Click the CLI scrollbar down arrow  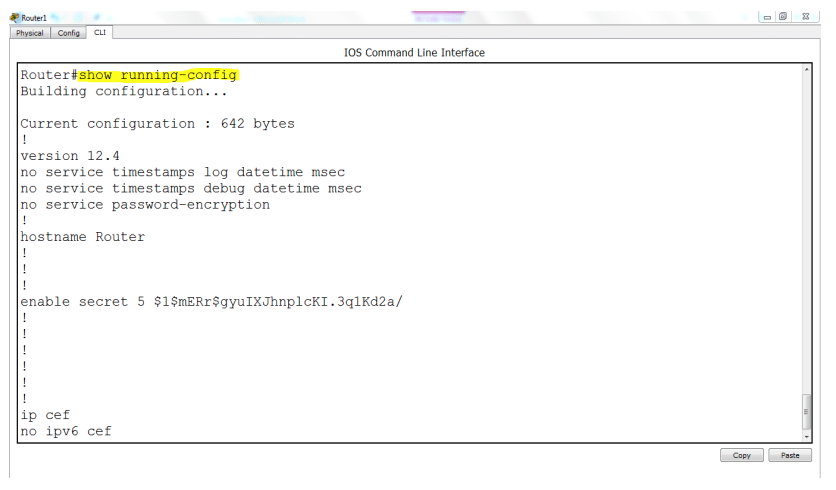807,437
